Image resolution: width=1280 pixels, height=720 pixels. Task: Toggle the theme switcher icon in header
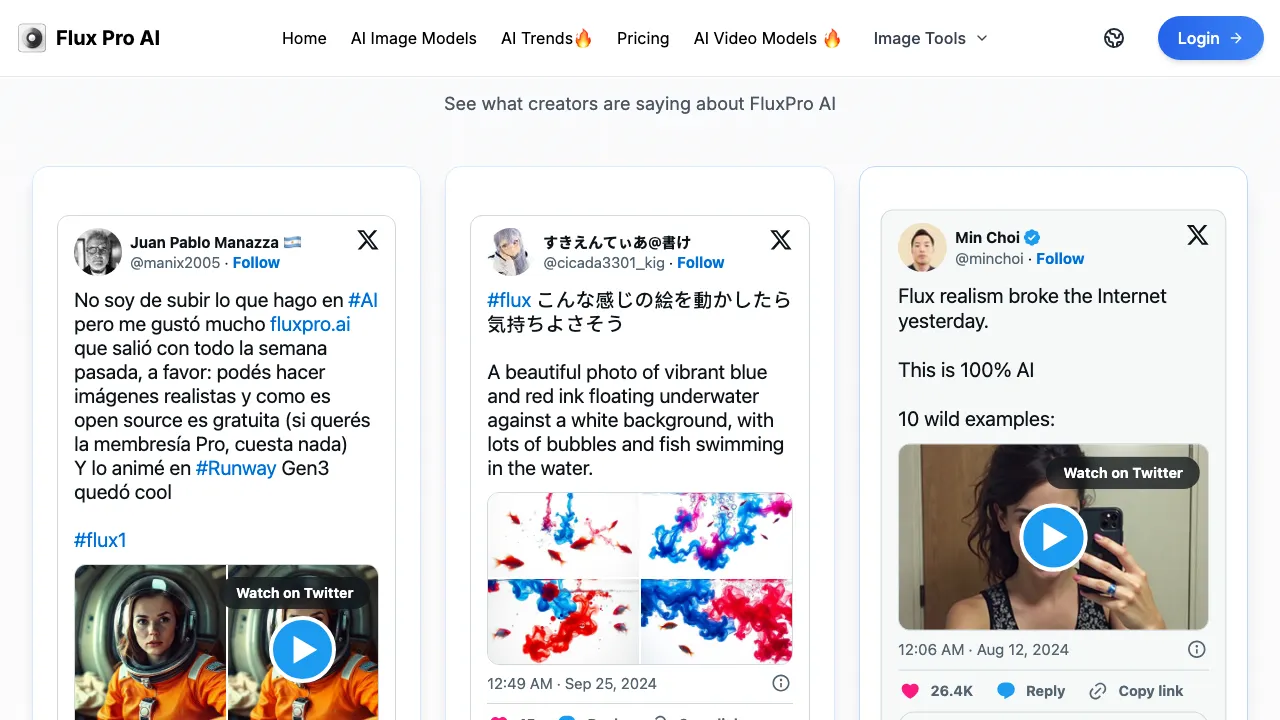pos(1114,38)
